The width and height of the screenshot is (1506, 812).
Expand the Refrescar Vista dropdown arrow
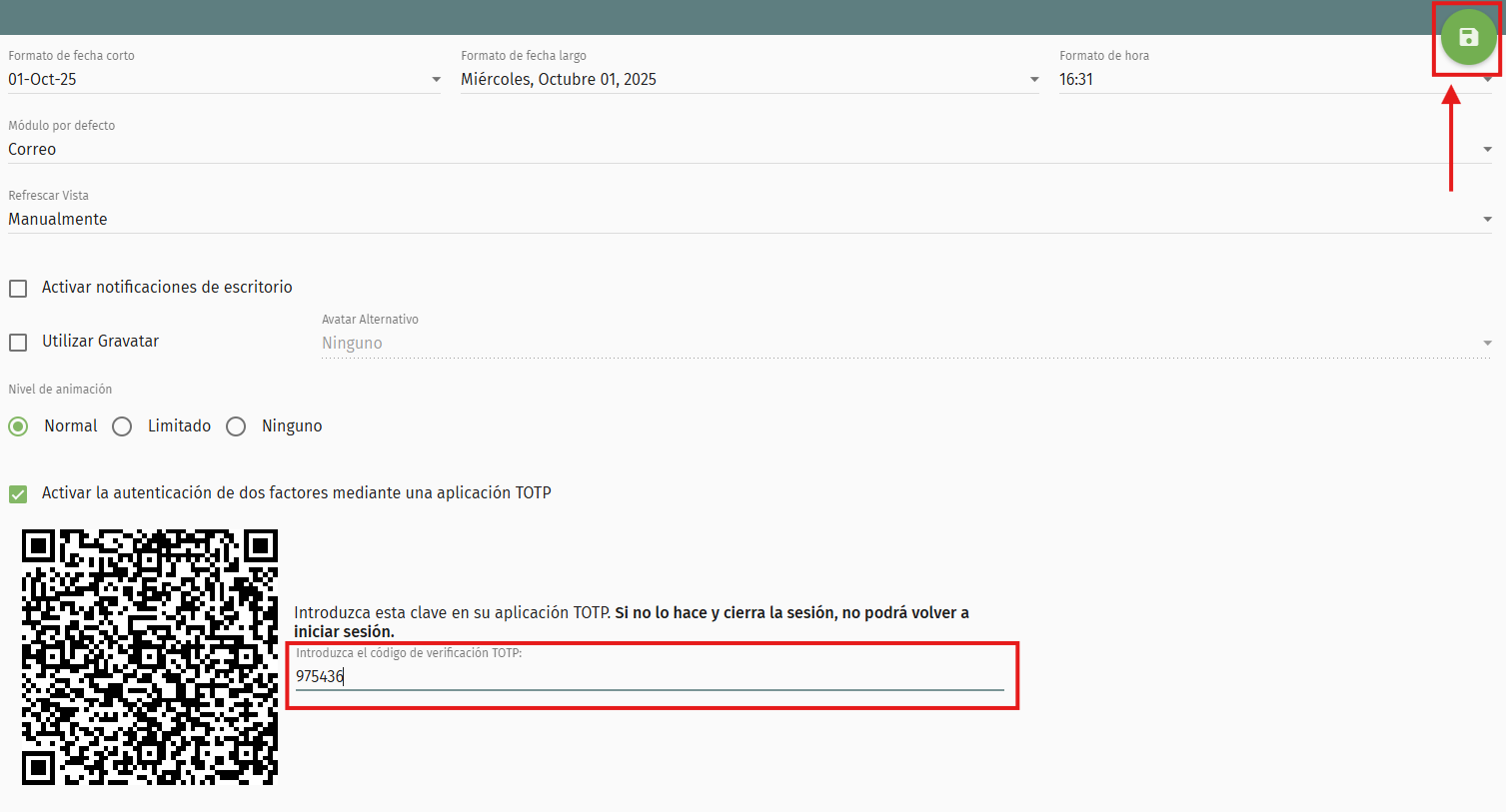tap(1487, 220)
